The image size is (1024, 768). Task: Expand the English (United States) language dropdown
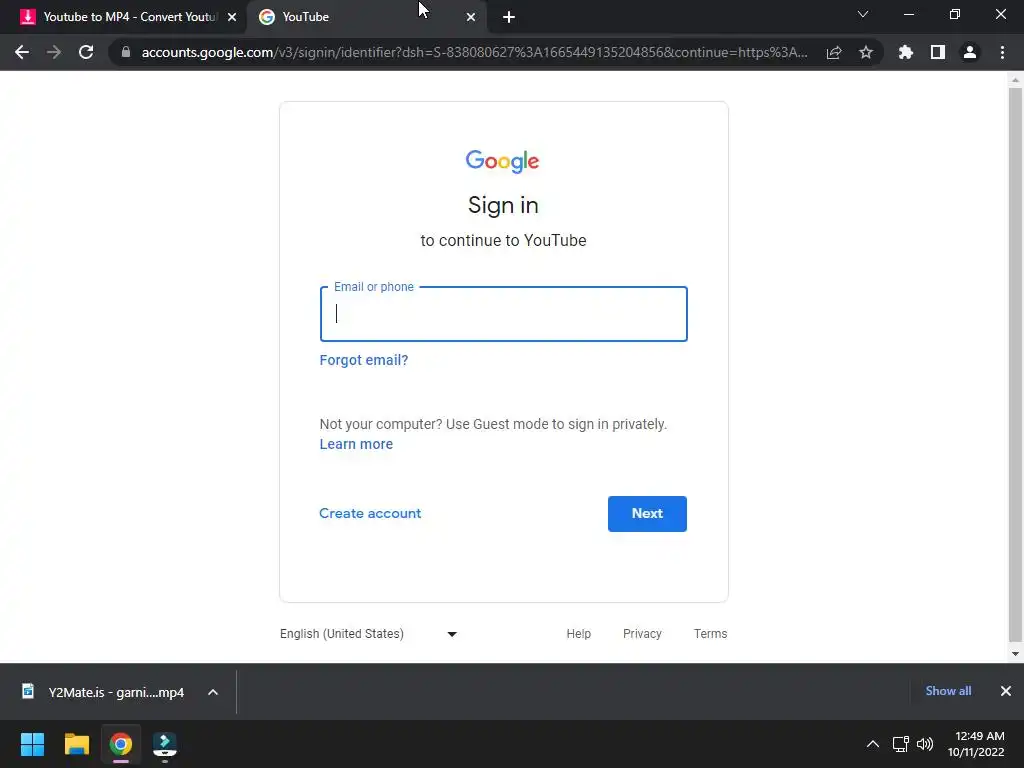tap(368, 633)
